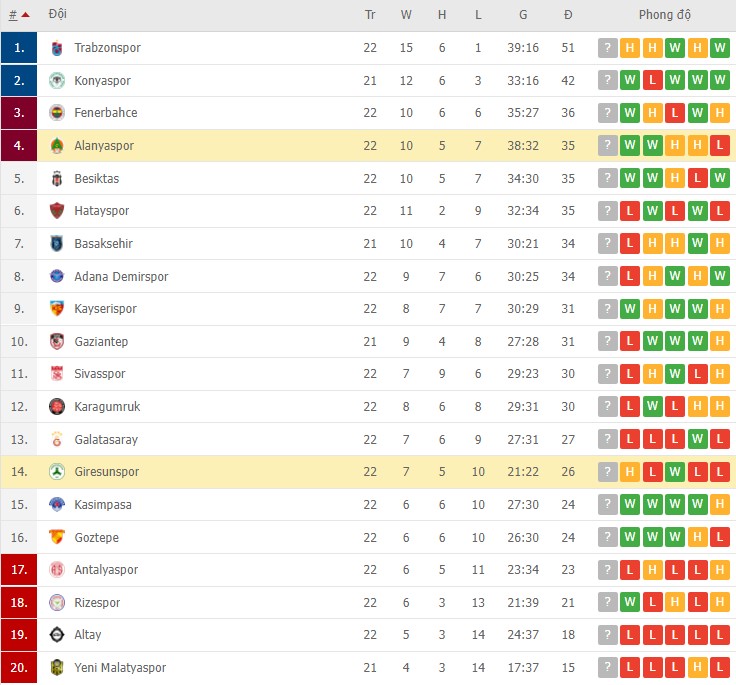
Task: Sort standings by Đ points column
Action: tap(568, 15)
